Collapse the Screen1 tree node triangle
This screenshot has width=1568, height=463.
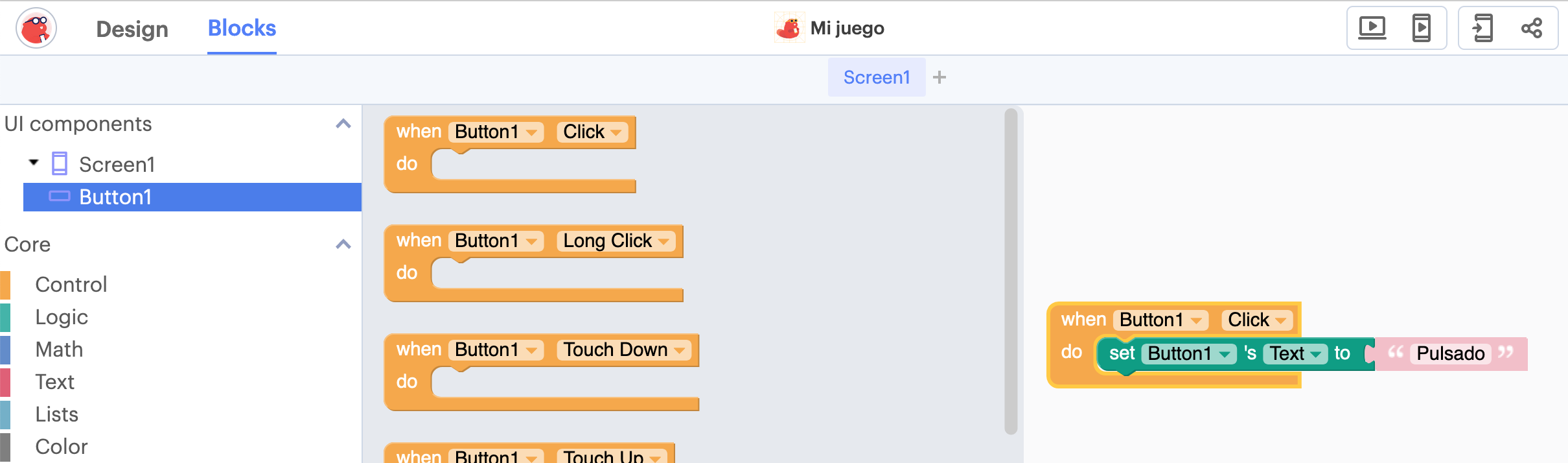[x=34, y=163]
